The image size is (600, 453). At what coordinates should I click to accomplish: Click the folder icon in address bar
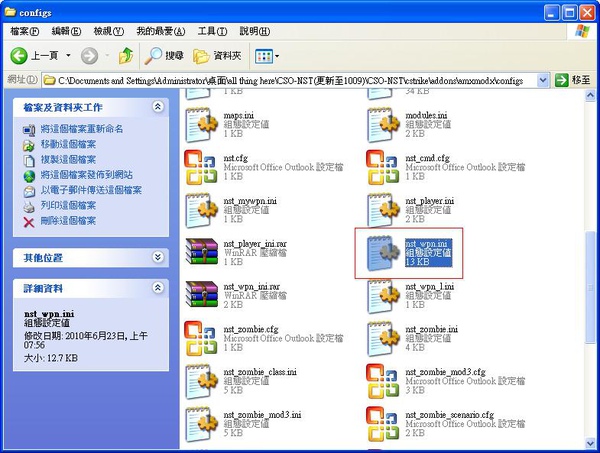pos(49,80)
